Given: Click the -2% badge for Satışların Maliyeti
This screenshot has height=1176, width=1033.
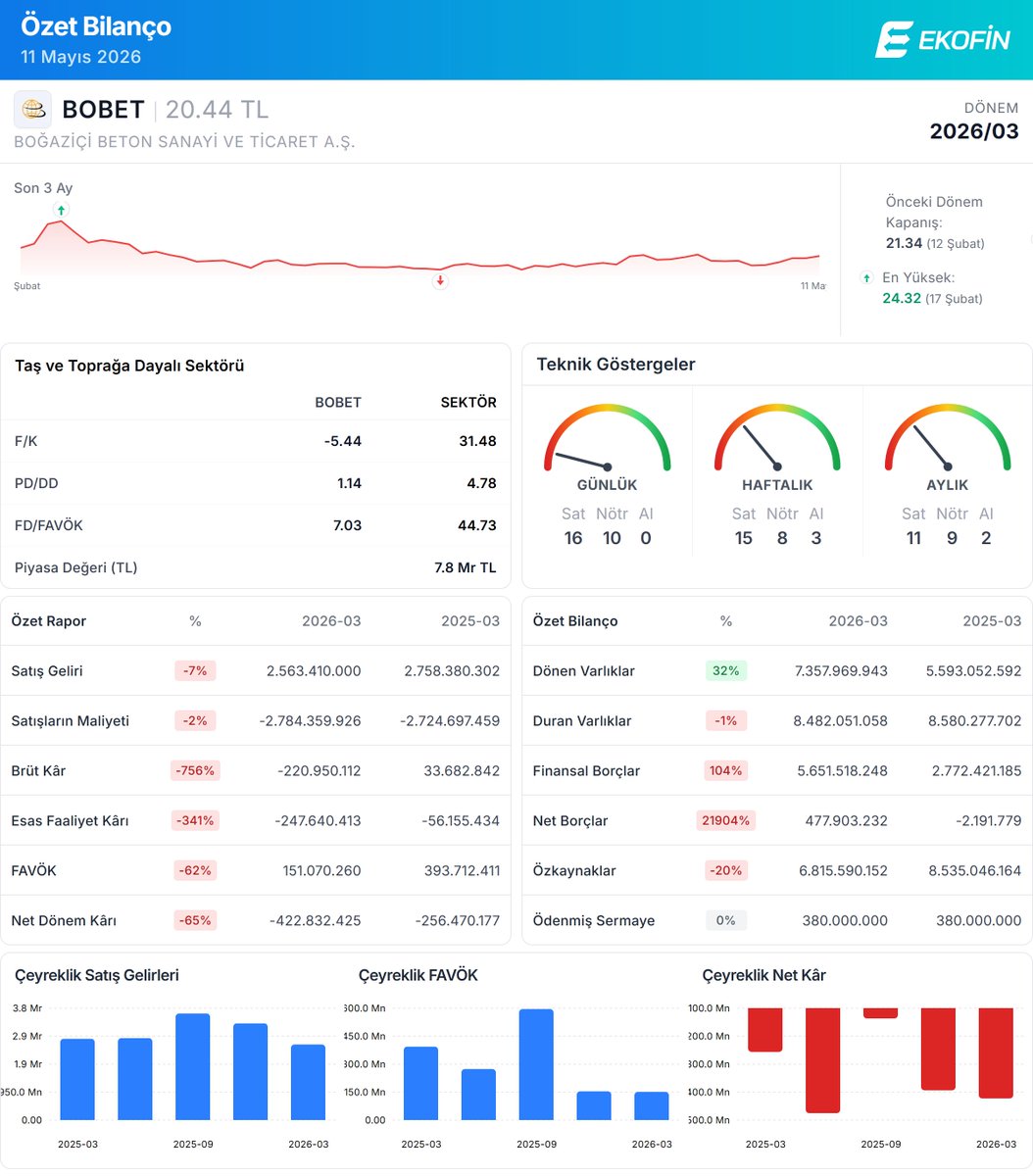Looking at the screenshot, I should [x=195, y=721].
